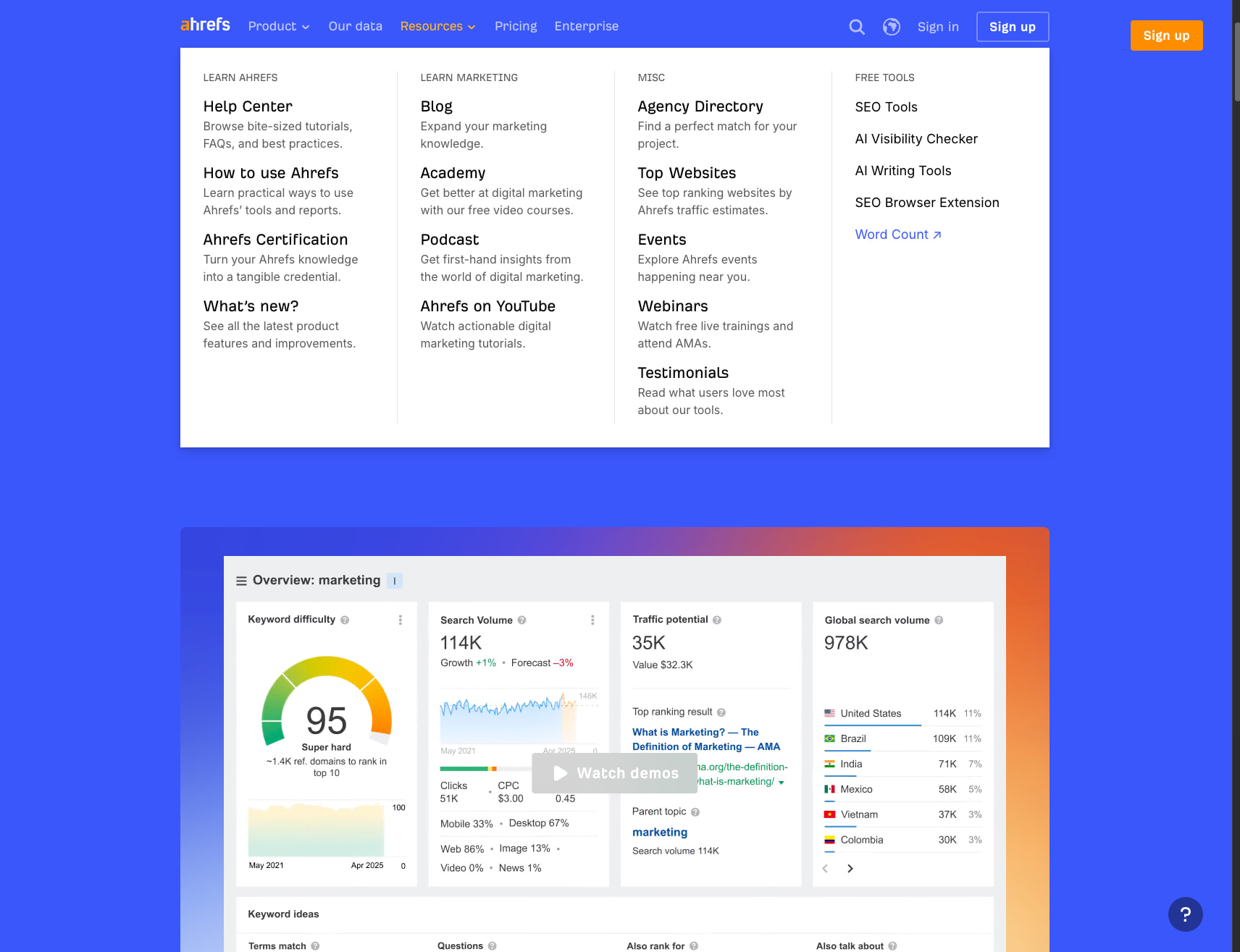
Task: Collapse the Resources dropdown menu
Action: point(437,27)
